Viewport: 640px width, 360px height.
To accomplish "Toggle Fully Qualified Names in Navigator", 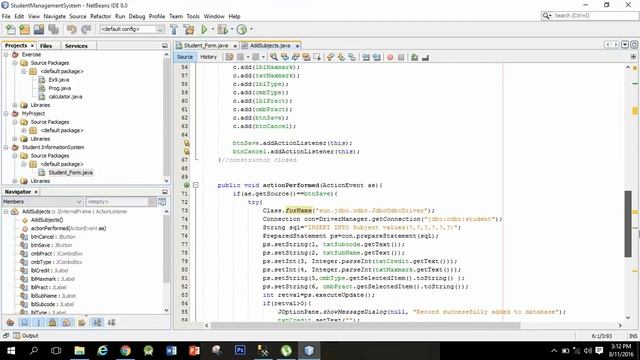I will point(82,322).
